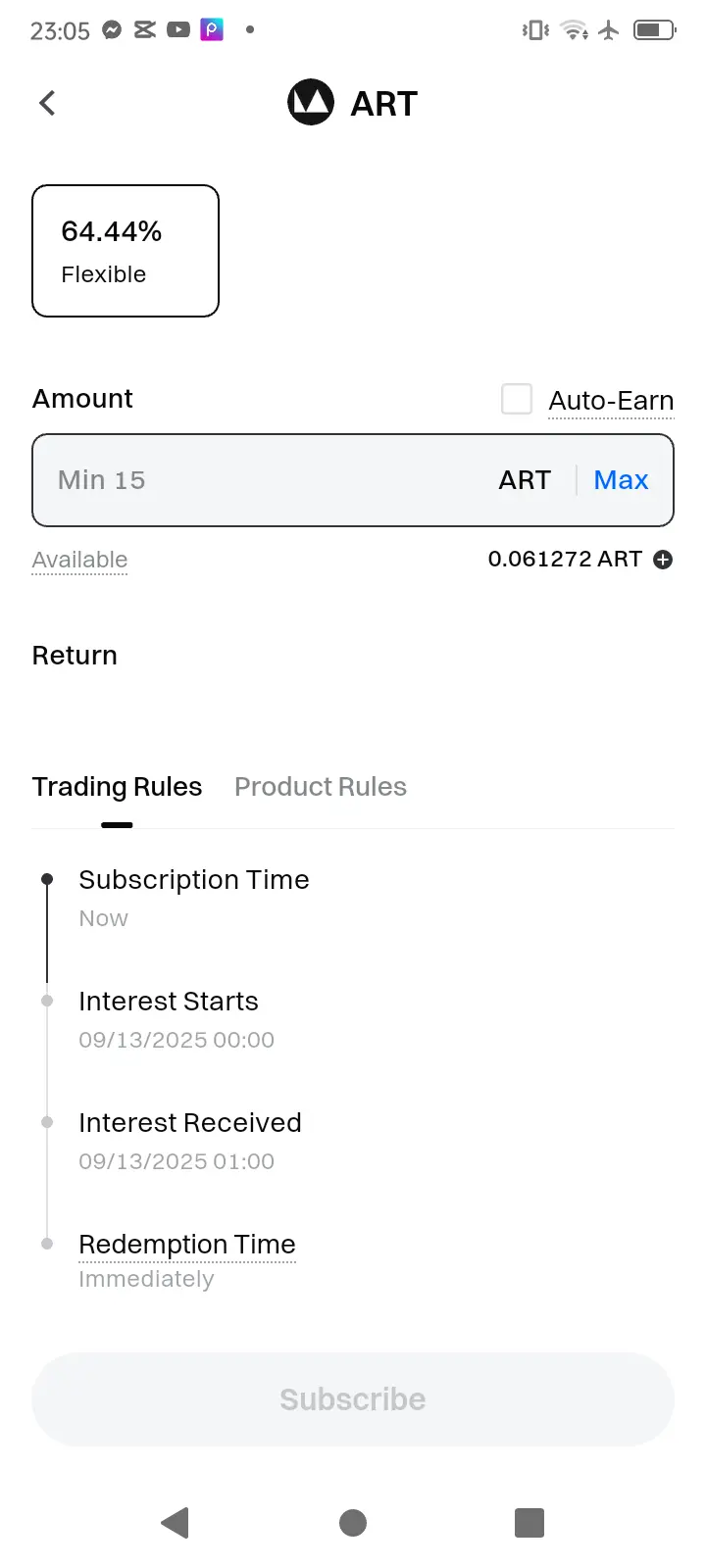This screenshot has height=1568, width=706.
Task: Enable the Auto-Earn checkbox
Action: click(x=517, y=399)
